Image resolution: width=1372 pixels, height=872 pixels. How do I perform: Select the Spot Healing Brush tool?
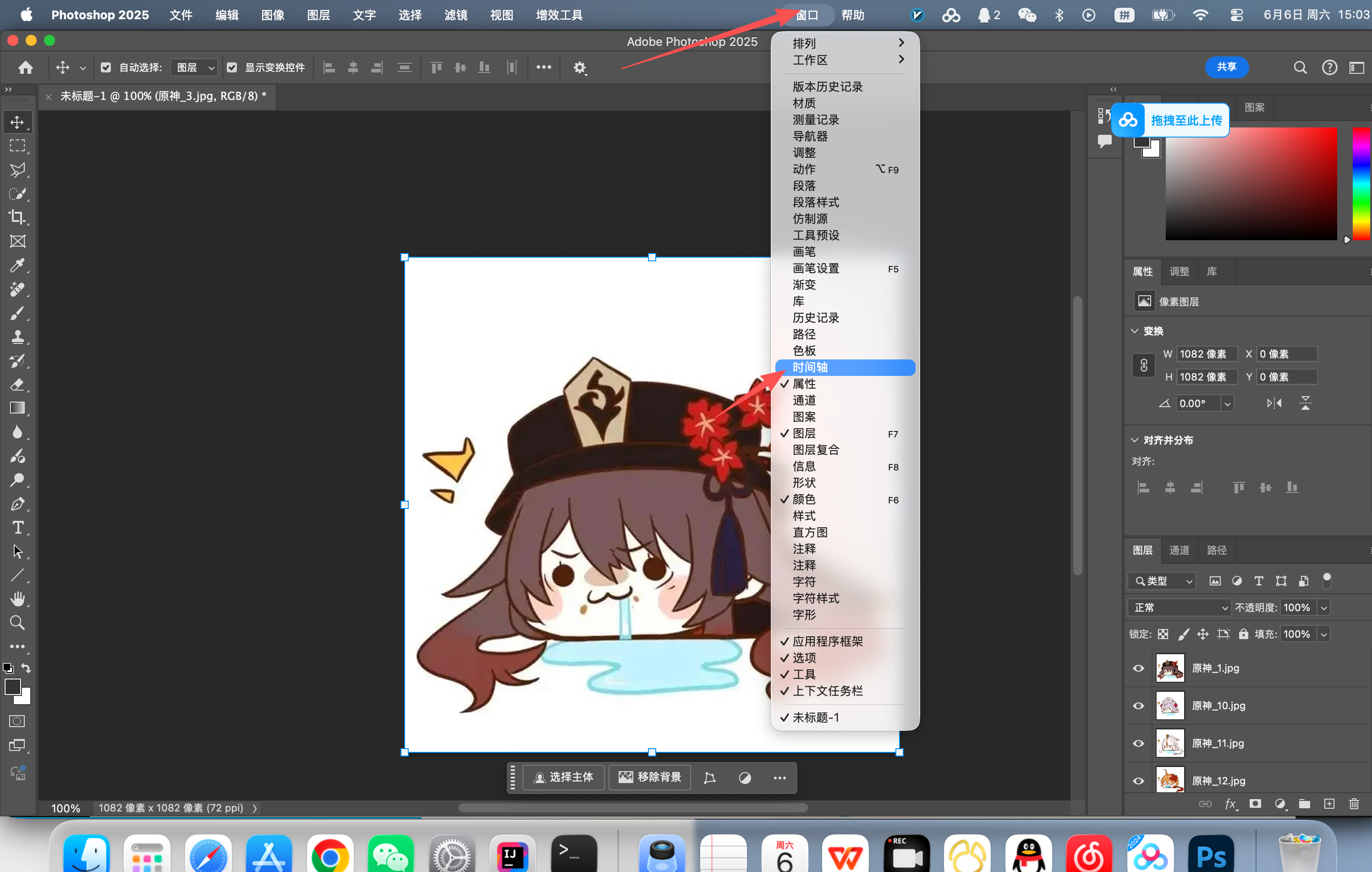pos(18,289)
